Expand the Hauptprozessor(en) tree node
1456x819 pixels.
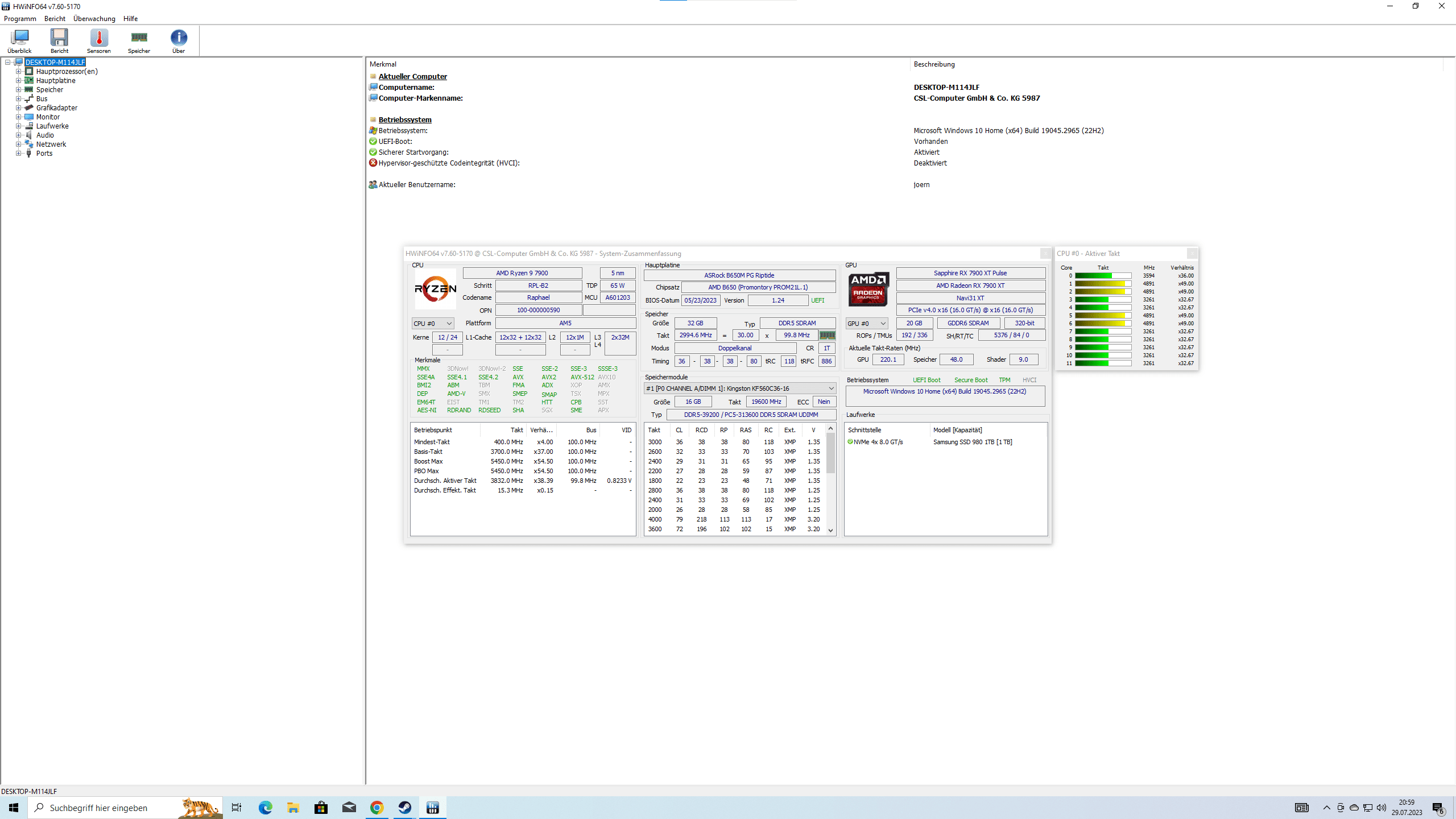[x=18, y=71]
